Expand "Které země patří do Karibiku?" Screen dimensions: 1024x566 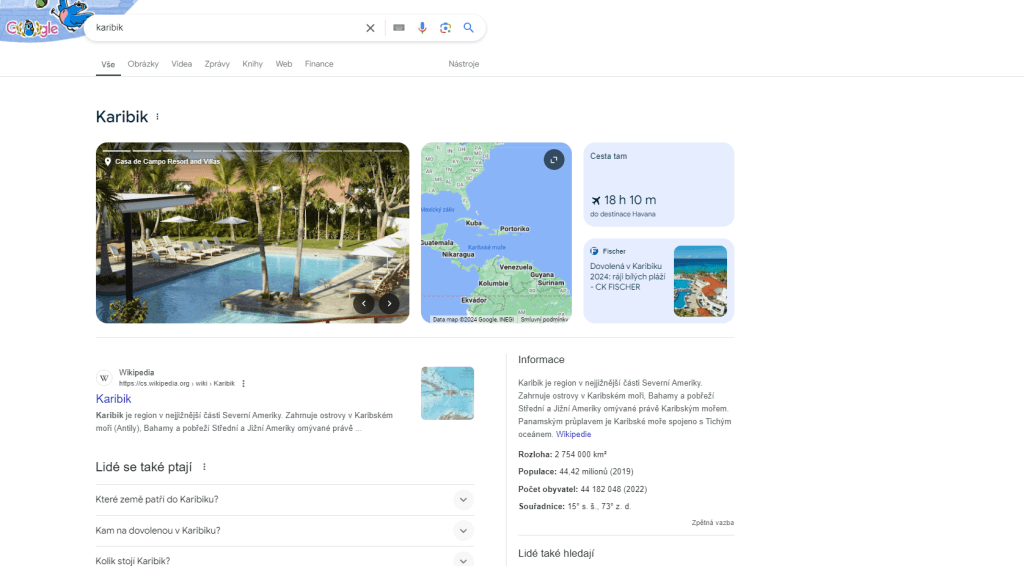[x=462, y=500]
